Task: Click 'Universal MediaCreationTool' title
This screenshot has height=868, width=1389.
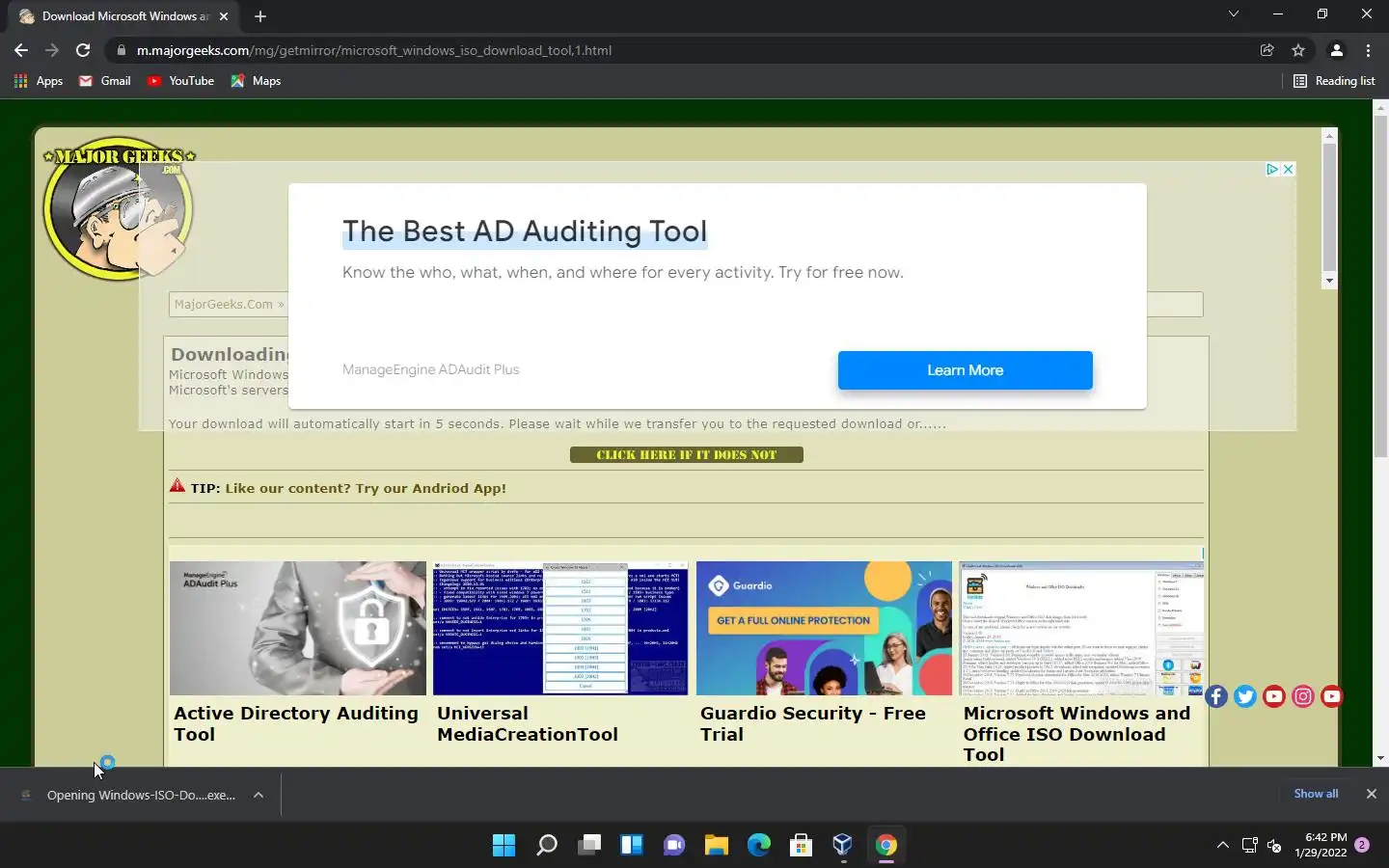Action: click(528, 723)
